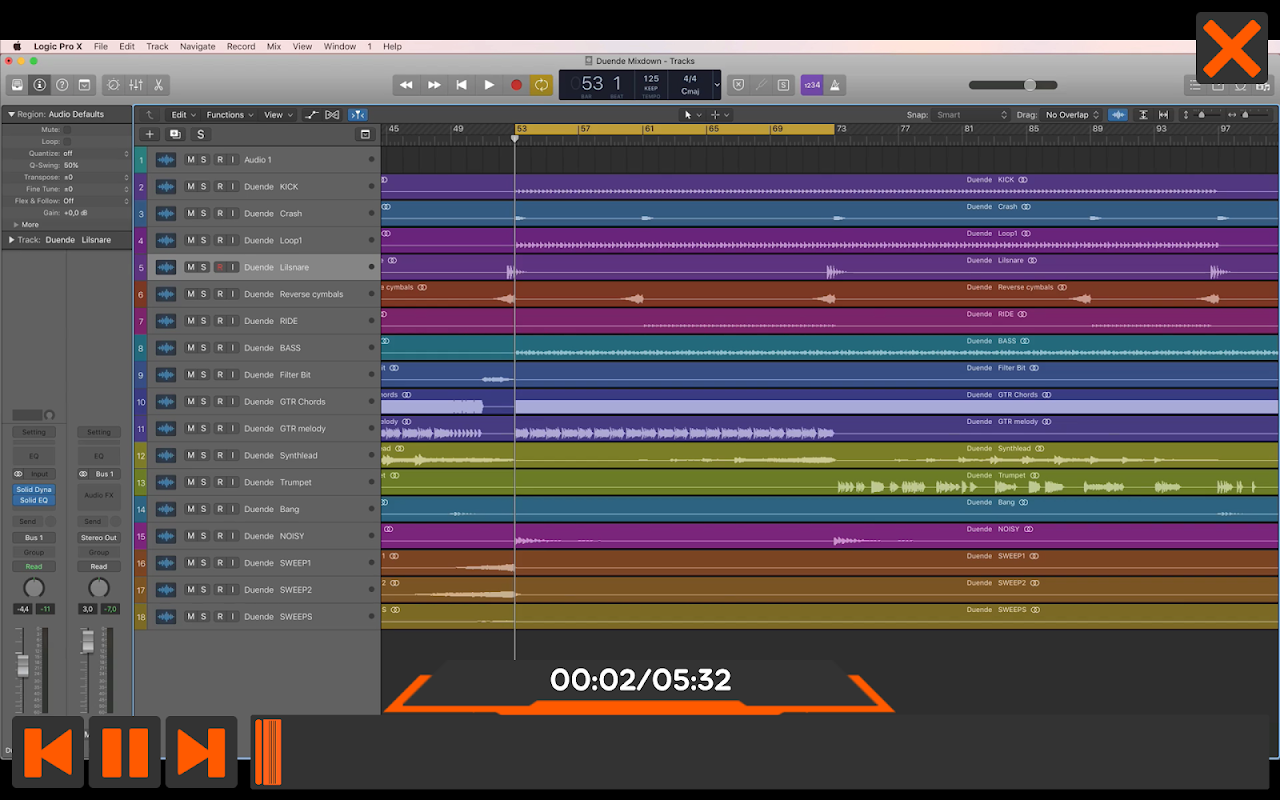The height and width of the screenshot is (800, 1280).
Task: Click the transport Solo icon
Action: pos(783,85)
